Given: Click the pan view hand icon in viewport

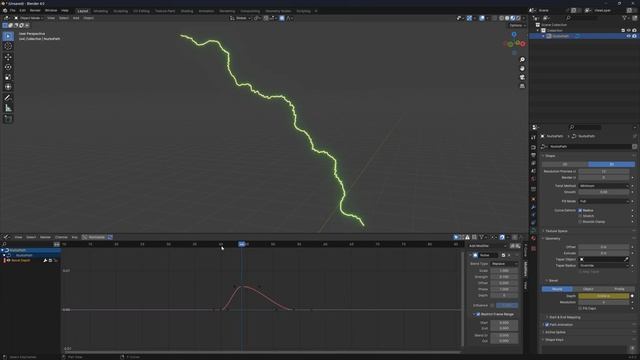Looking at the screenshot, I should coord(522,69).
